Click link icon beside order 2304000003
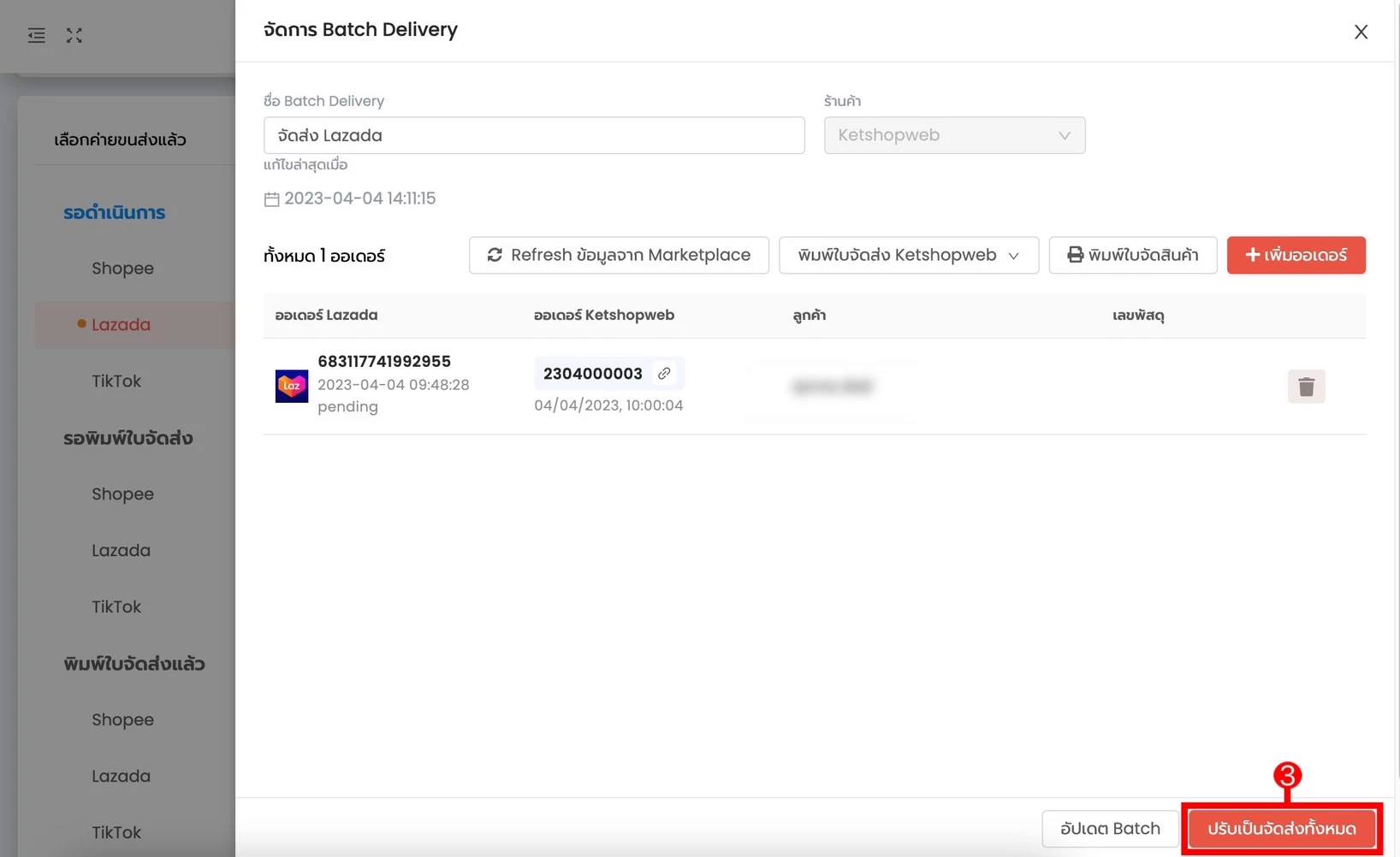 (664, 374)
